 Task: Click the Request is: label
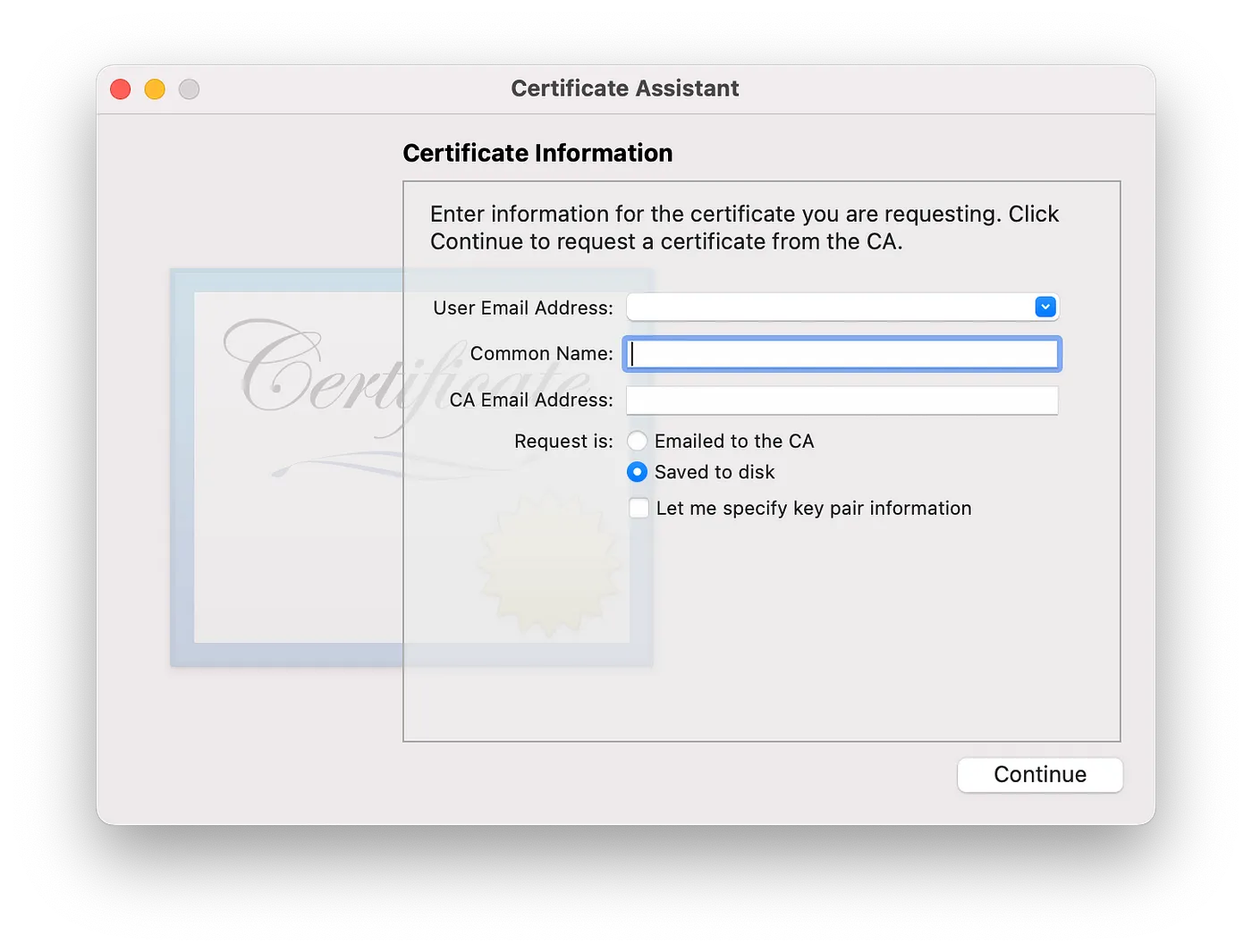click(x=563, y=442)
